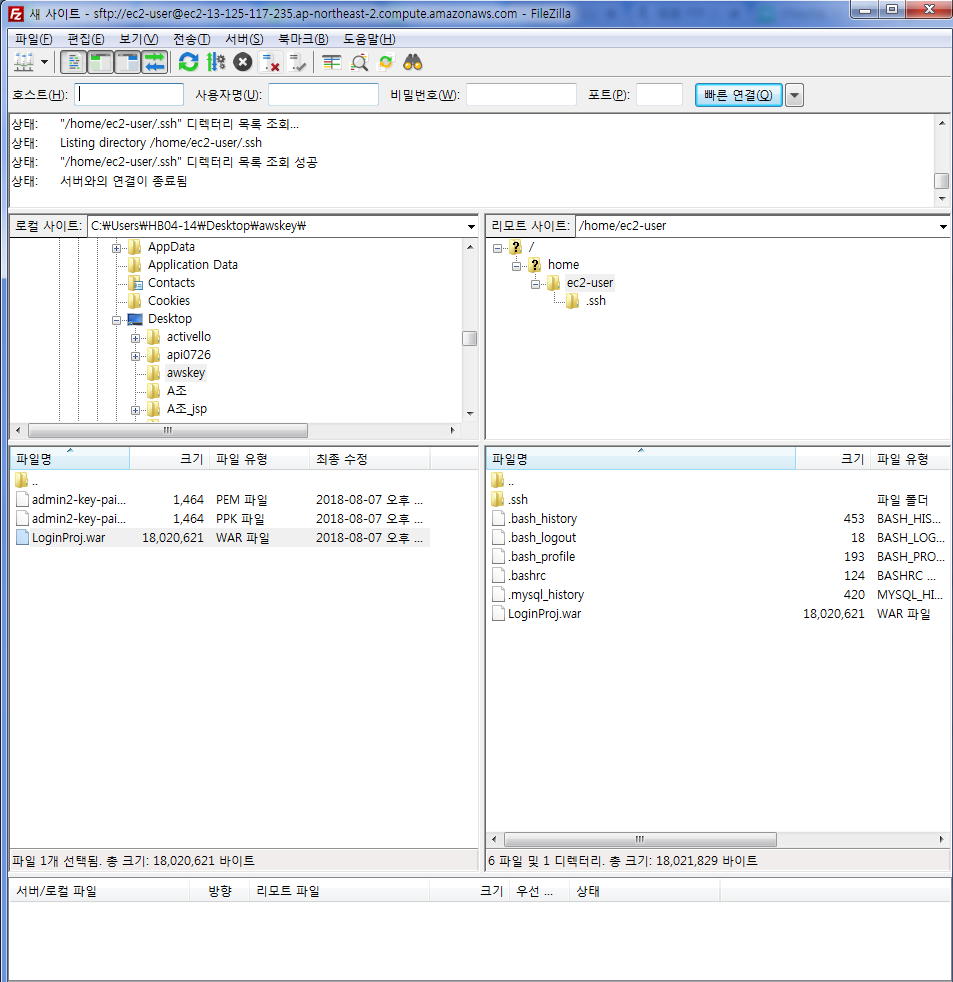Click message log vertical scrollbar thumb
The height and width of the screenshot is (982, 953).
click(942, 180)
